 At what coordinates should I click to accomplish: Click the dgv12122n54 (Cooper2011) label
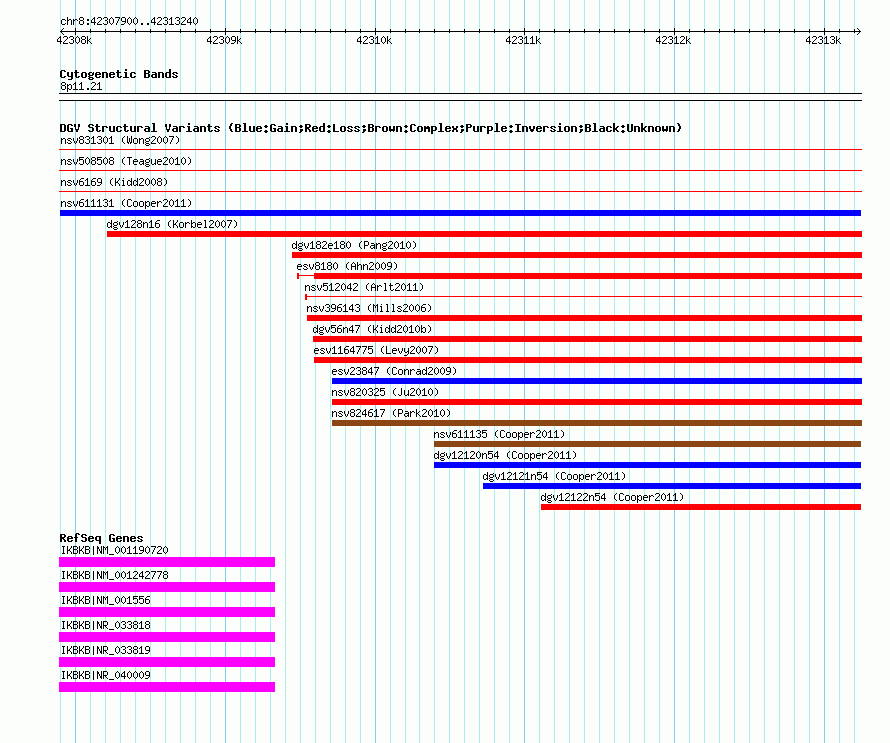612,497
